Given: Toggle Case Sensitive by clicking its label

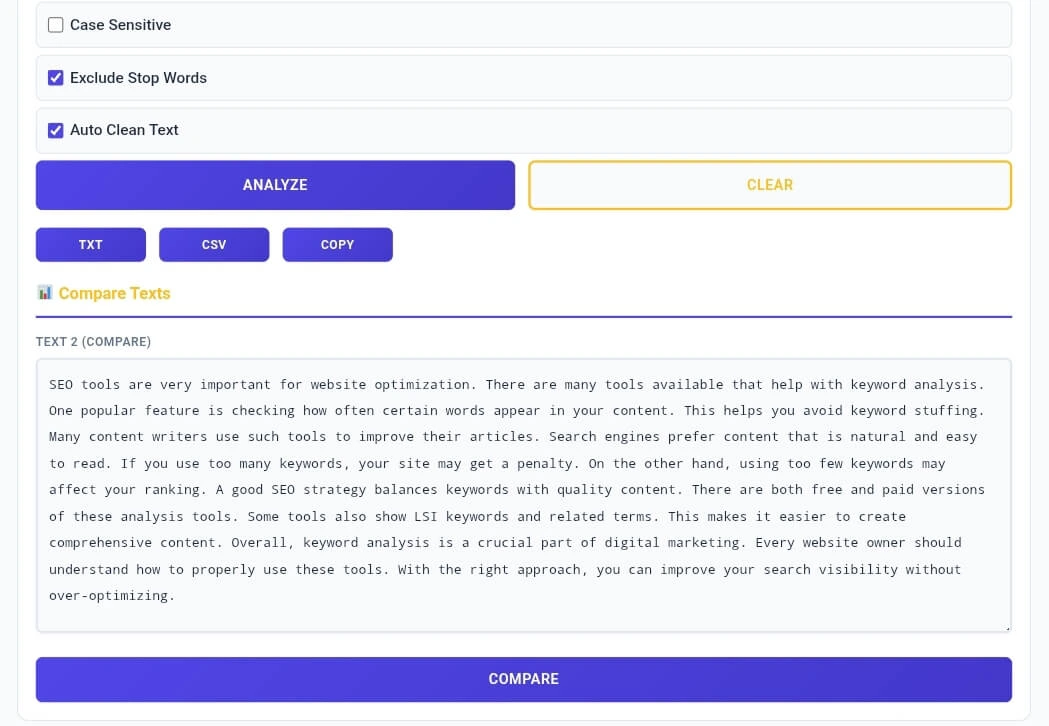Looking at the screenshot, I should click(x=119, y=24).
